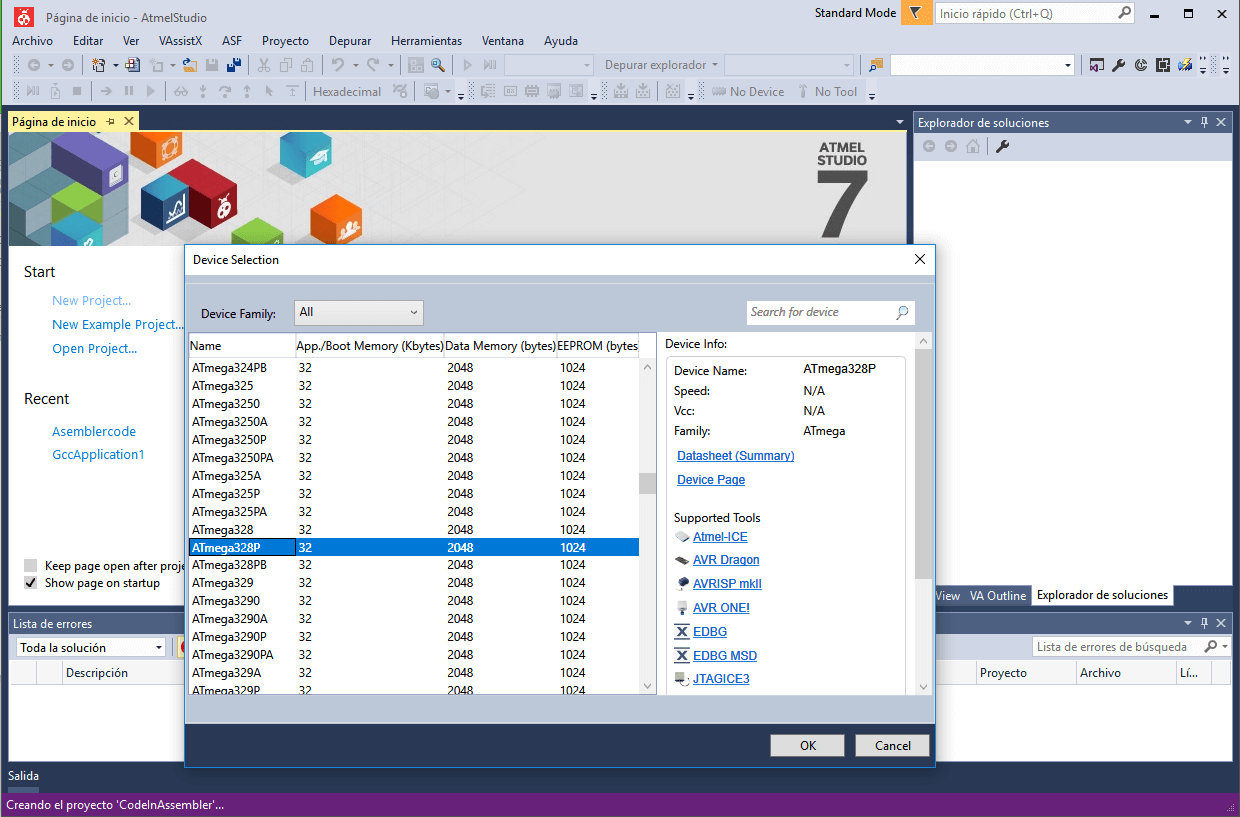Click the Redo arrow toolbar icon
Viewport: 1240px width, 817px height.
372,65
